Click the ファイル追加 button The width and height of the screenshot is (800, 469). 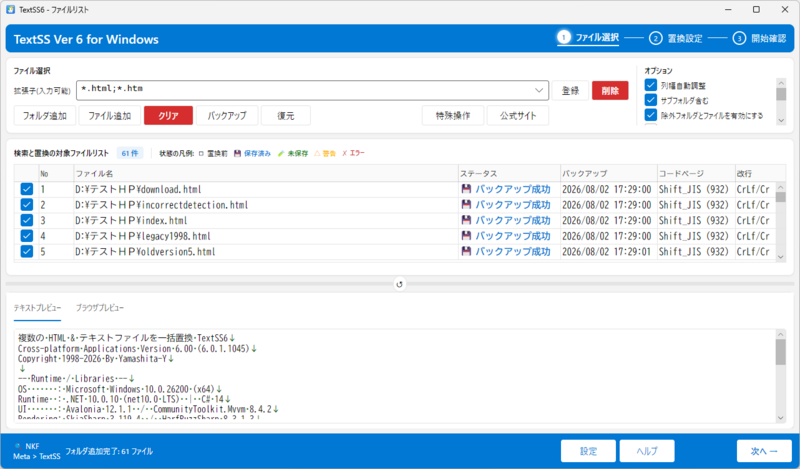110,116
